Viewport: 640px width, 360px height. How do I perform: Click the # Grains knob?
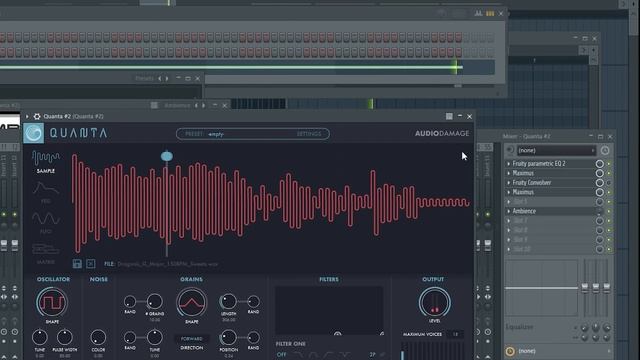(155, 302)
